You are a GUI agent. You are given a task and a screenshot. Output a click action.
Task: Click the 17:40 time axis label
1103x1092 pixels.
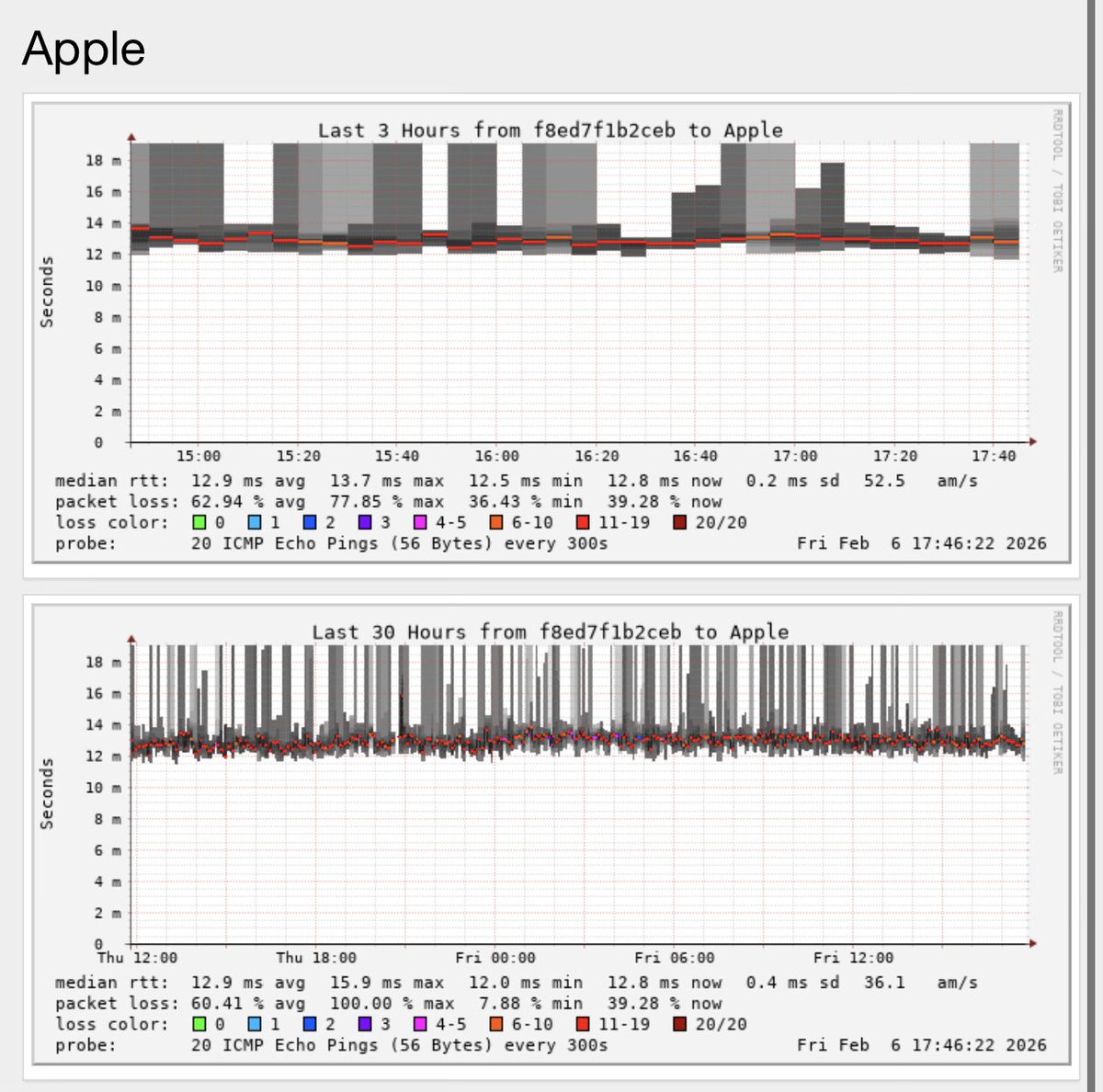(x=995, y=456)
